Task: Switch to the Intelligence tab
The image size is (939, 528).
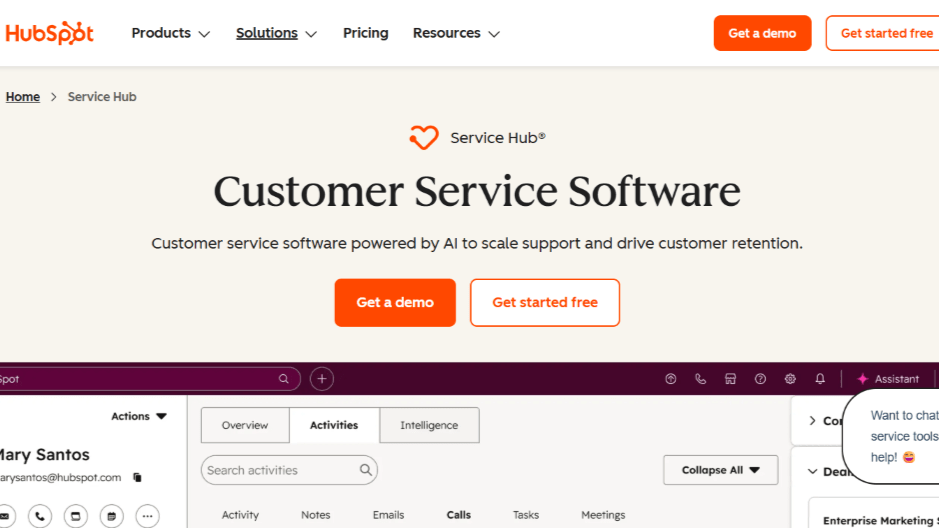Action: pos(429,425)
